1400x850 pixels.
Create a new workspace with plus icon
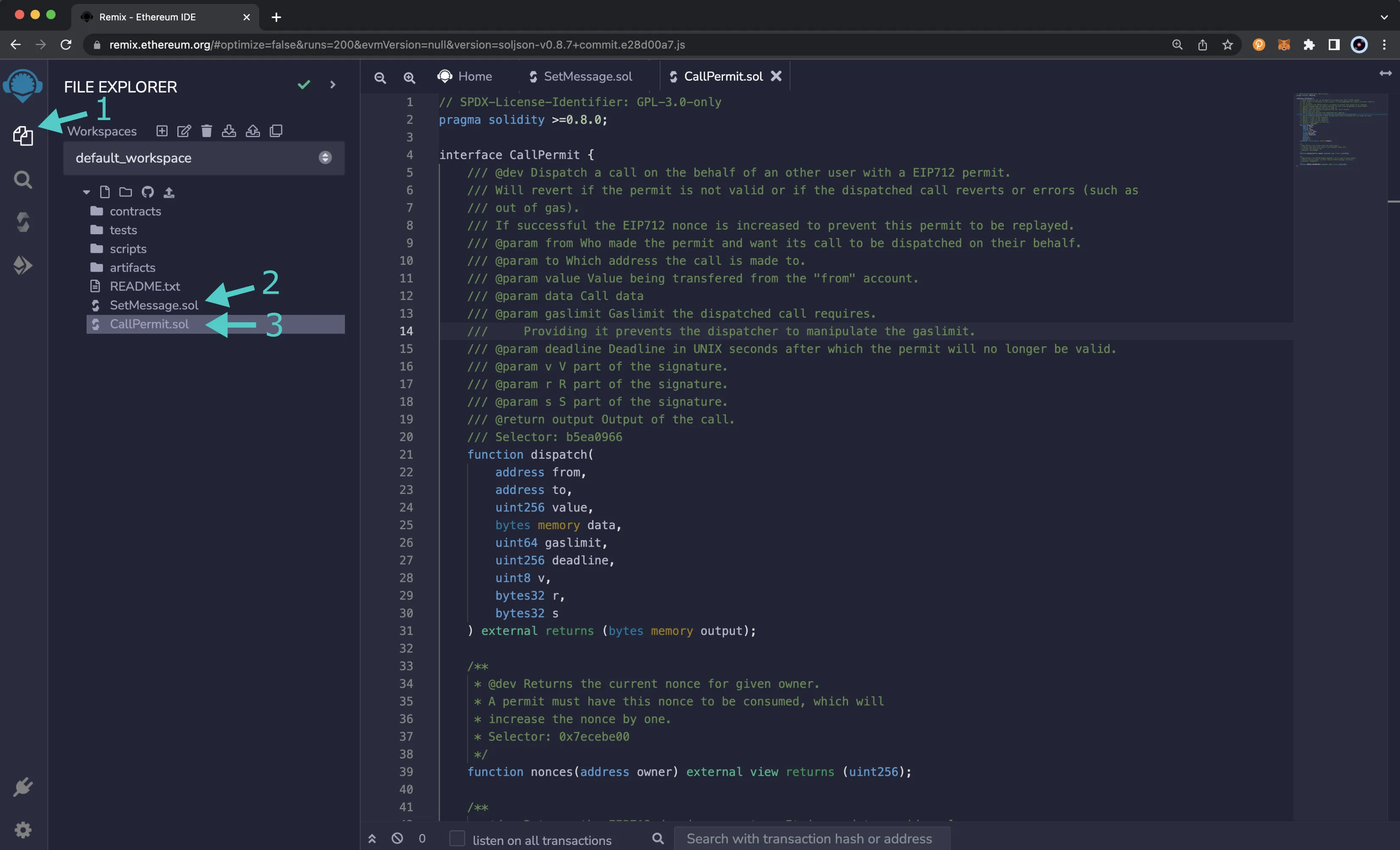click(x=162, y=131)
